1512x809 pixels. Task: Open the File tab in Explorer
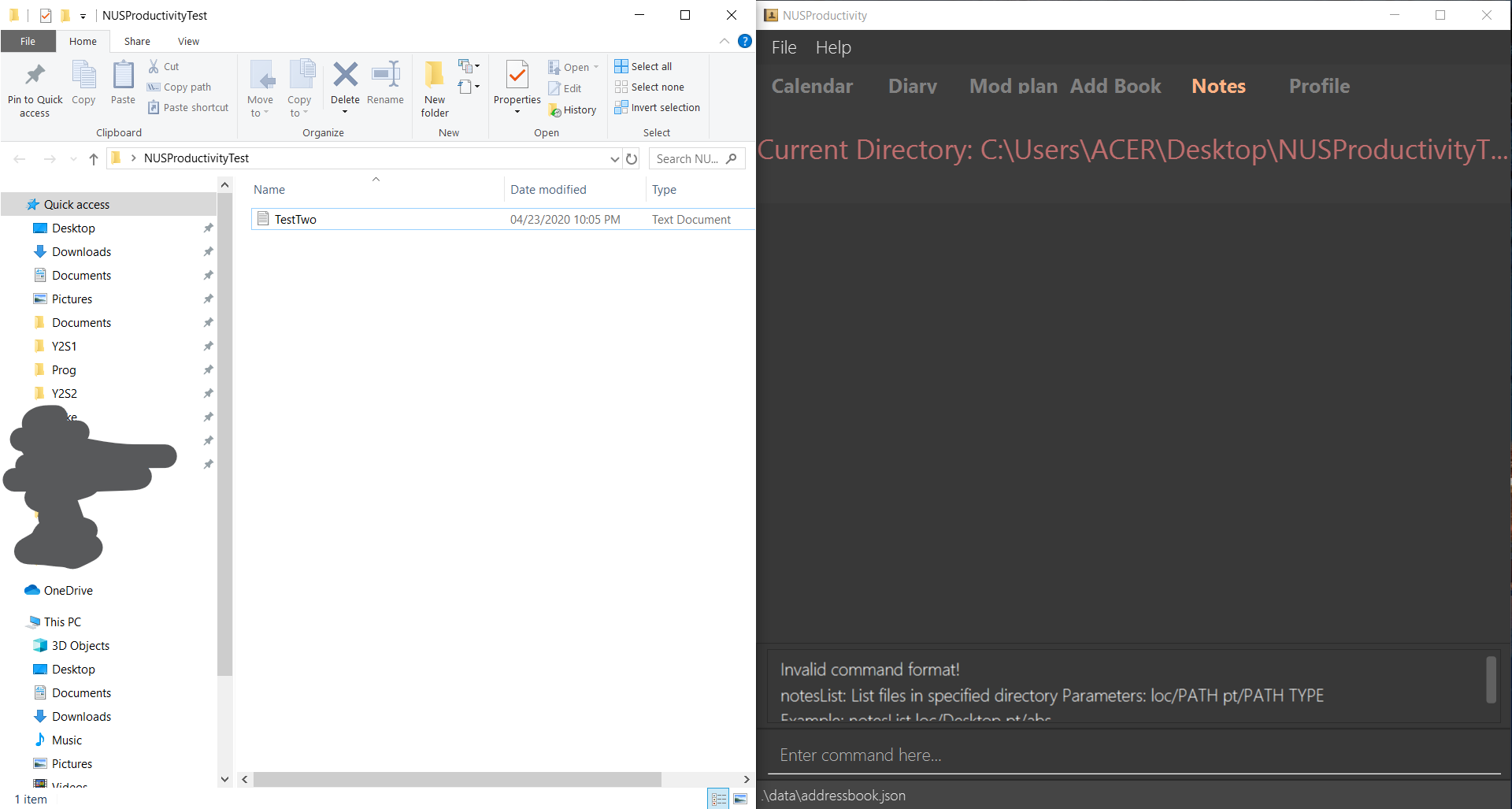tap(28, 41)
